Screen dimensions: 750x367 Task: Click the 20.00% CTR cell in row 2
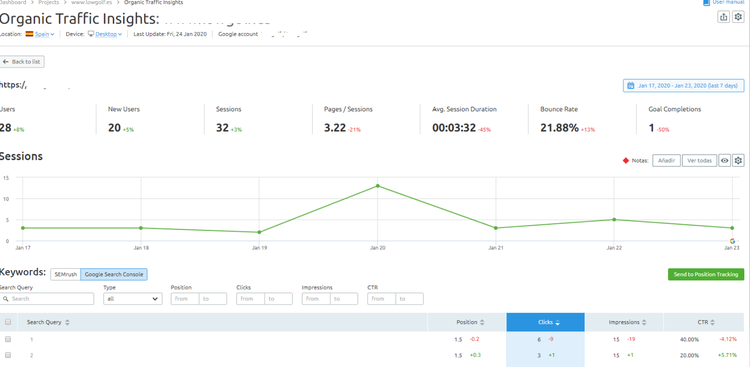click(689, 356)
